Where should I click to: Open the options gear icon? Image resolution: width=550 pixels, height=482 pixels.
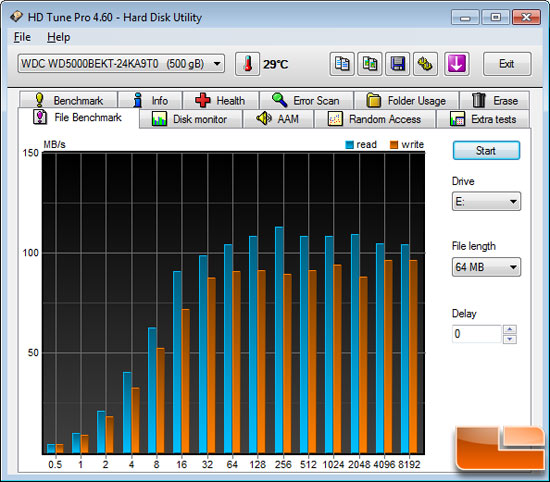[425, 64]
